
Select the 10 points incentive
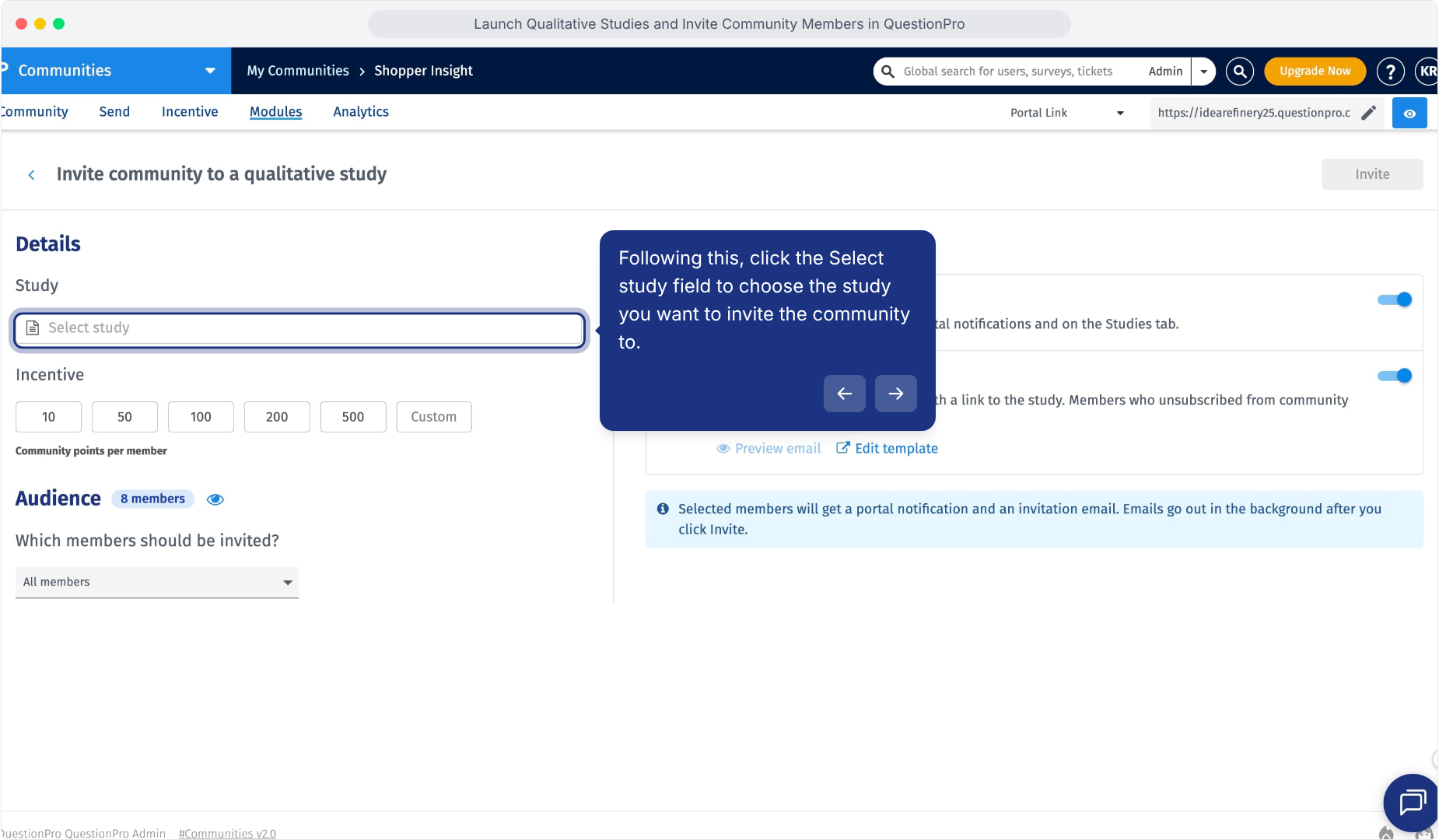48,417
